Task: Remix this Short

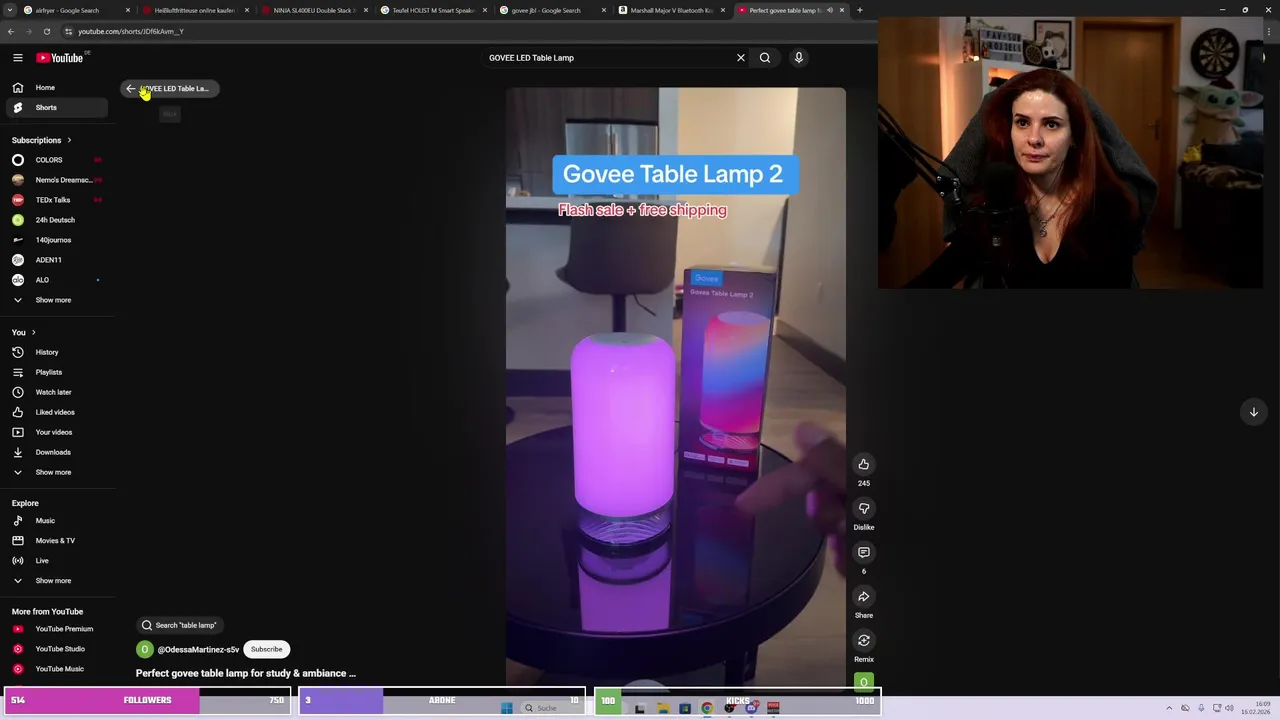Action: pyautogui.click(x=864, y=641)
